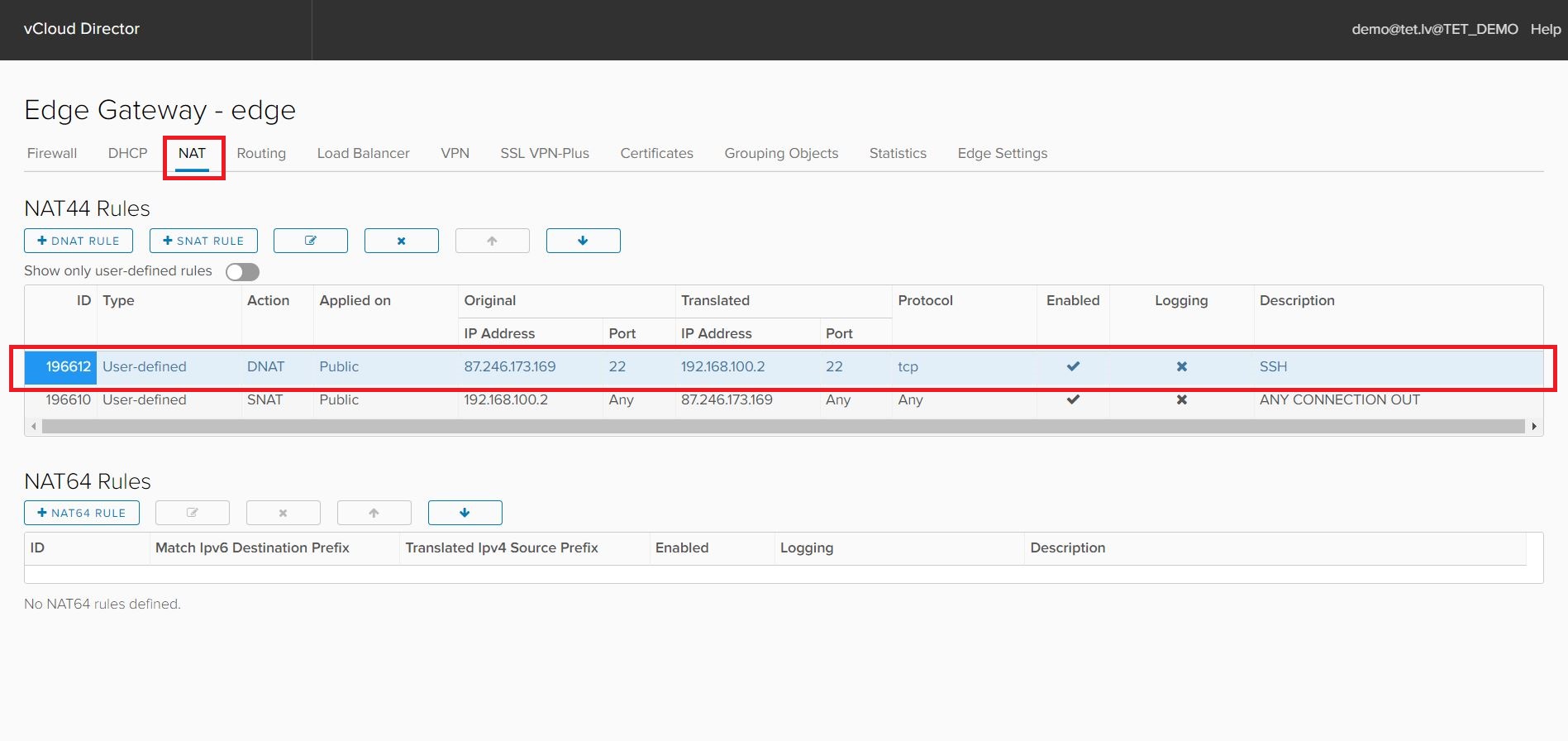1568x741 pixels.
Task: Switch to the Certificates tab
Action: (657, 153)
